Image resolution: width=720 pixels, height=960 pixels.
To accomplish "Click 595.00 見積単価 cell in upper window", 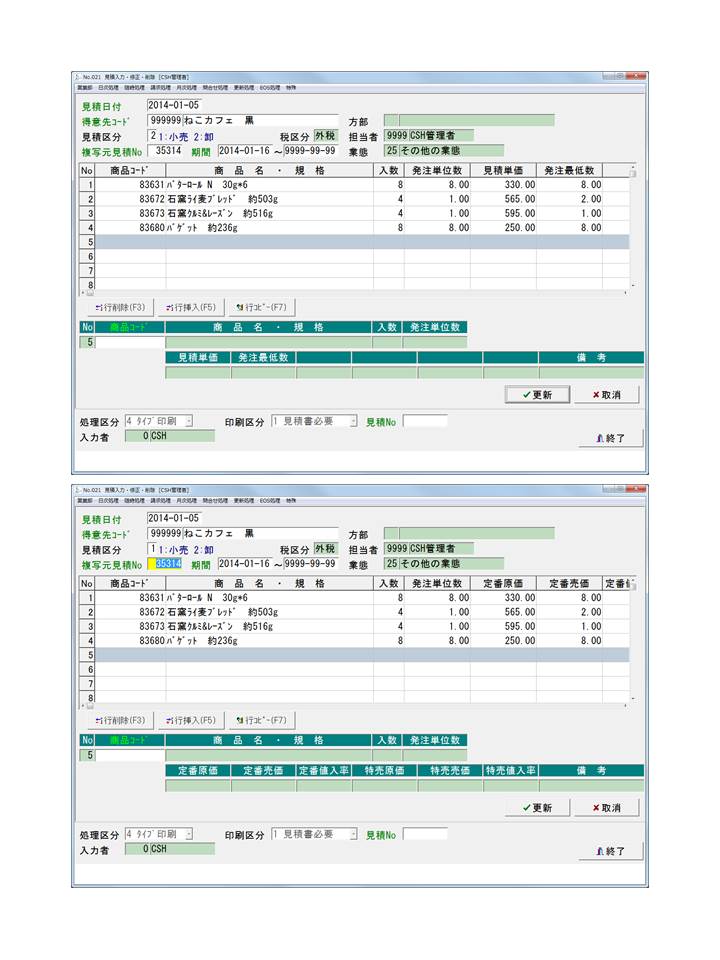I will coord(503,214).
